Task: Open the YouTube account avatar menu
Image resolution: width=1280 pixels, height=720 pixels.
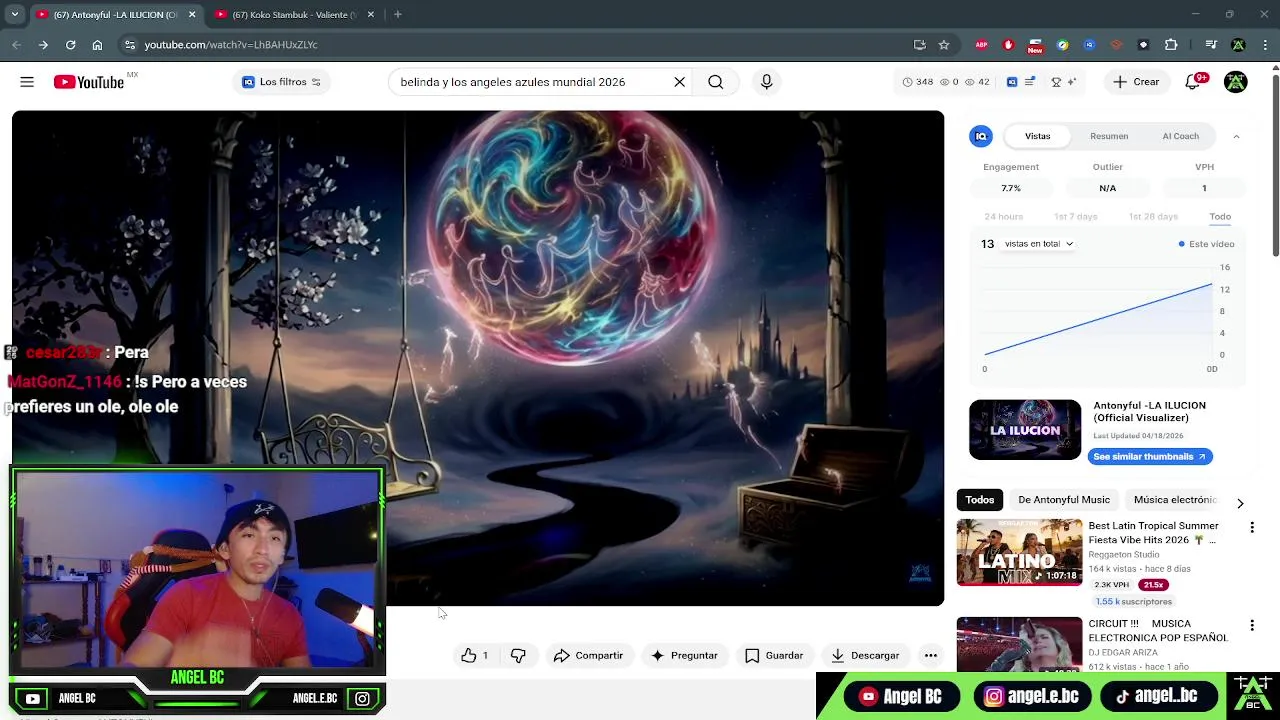Action: (1236, 82)
